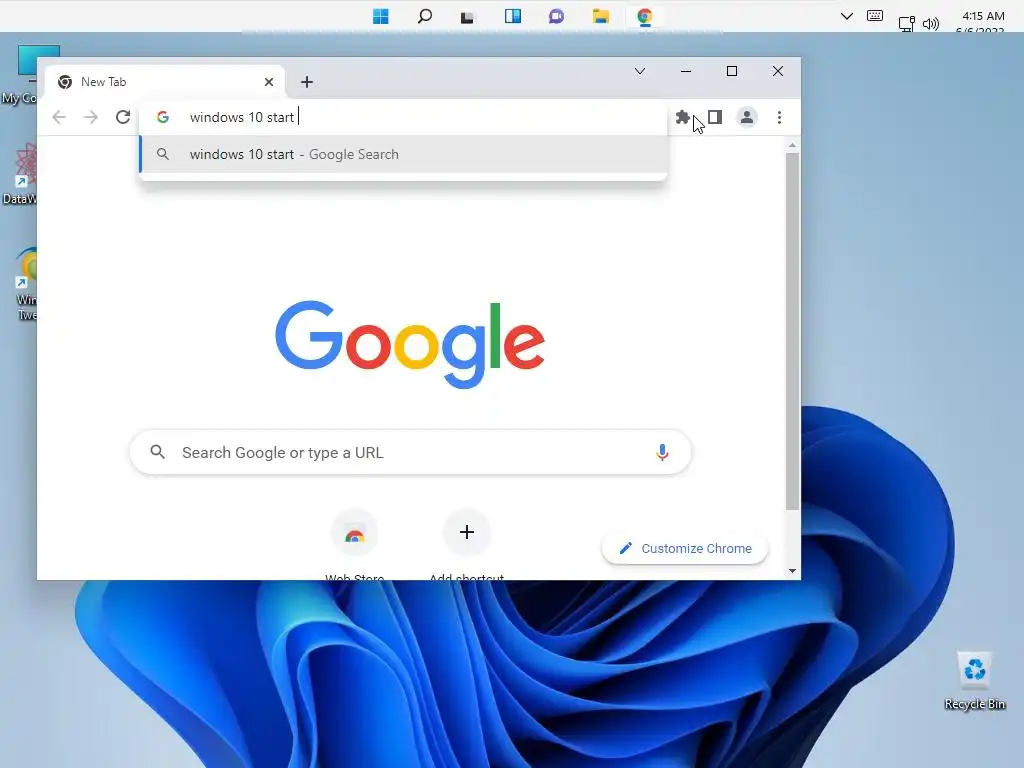Toggle Chrome side panel icon

(x=715, y=117)
